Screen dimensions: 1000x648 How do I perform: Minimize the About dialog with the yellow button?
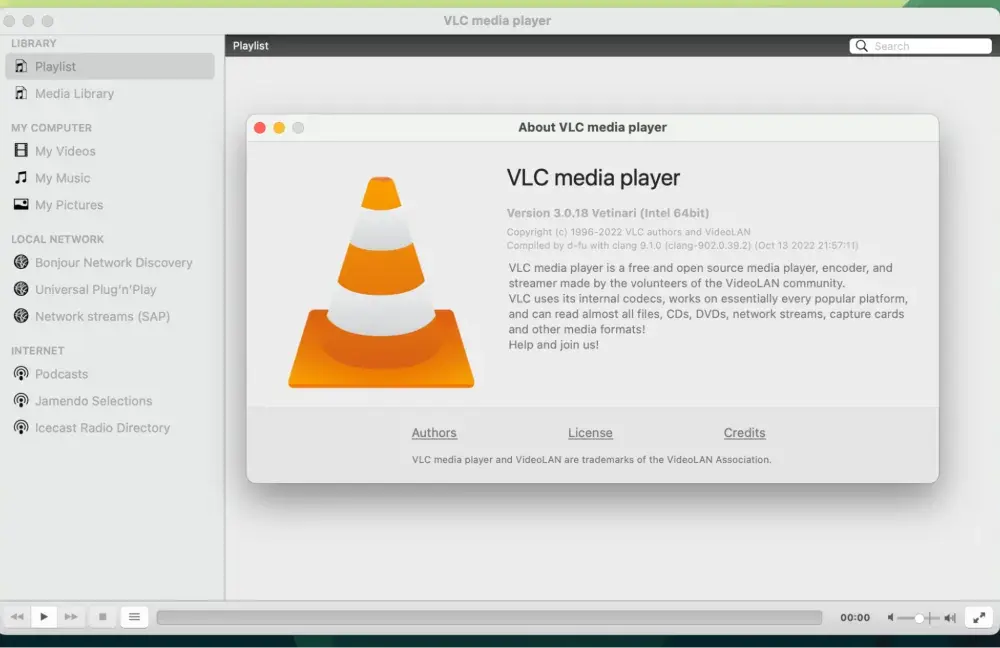coord(279,128)
